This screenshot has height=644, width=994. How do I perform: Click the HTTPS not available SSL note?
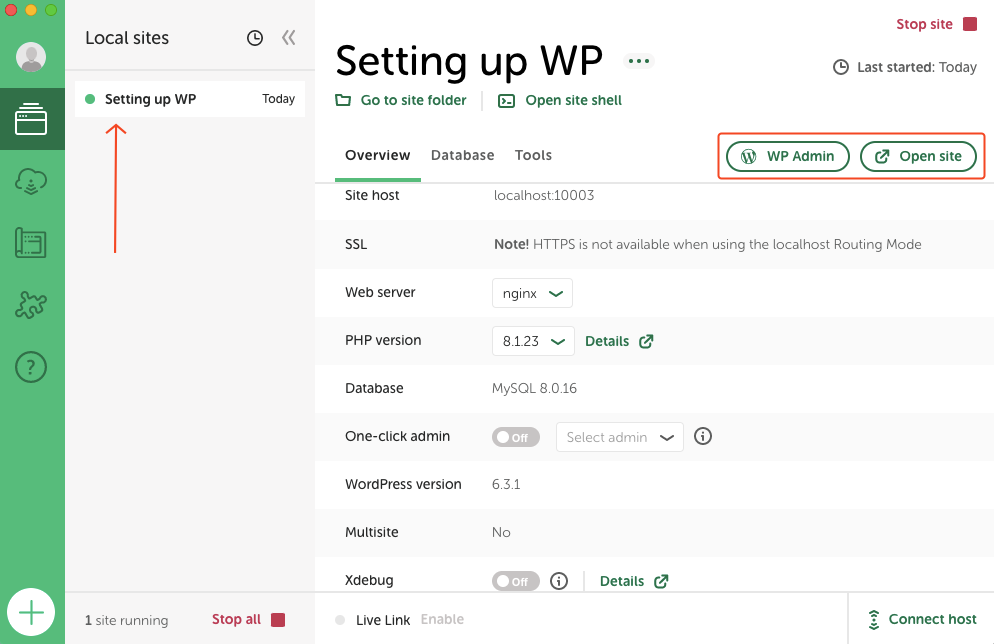(707, 245)
